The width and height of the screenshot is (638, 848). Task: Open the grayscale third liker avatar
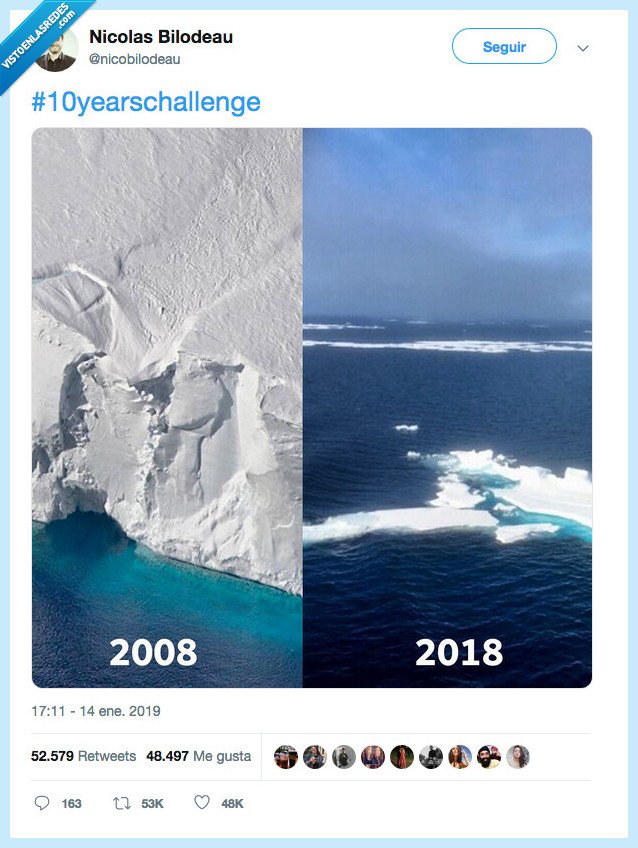pos(344,757)
